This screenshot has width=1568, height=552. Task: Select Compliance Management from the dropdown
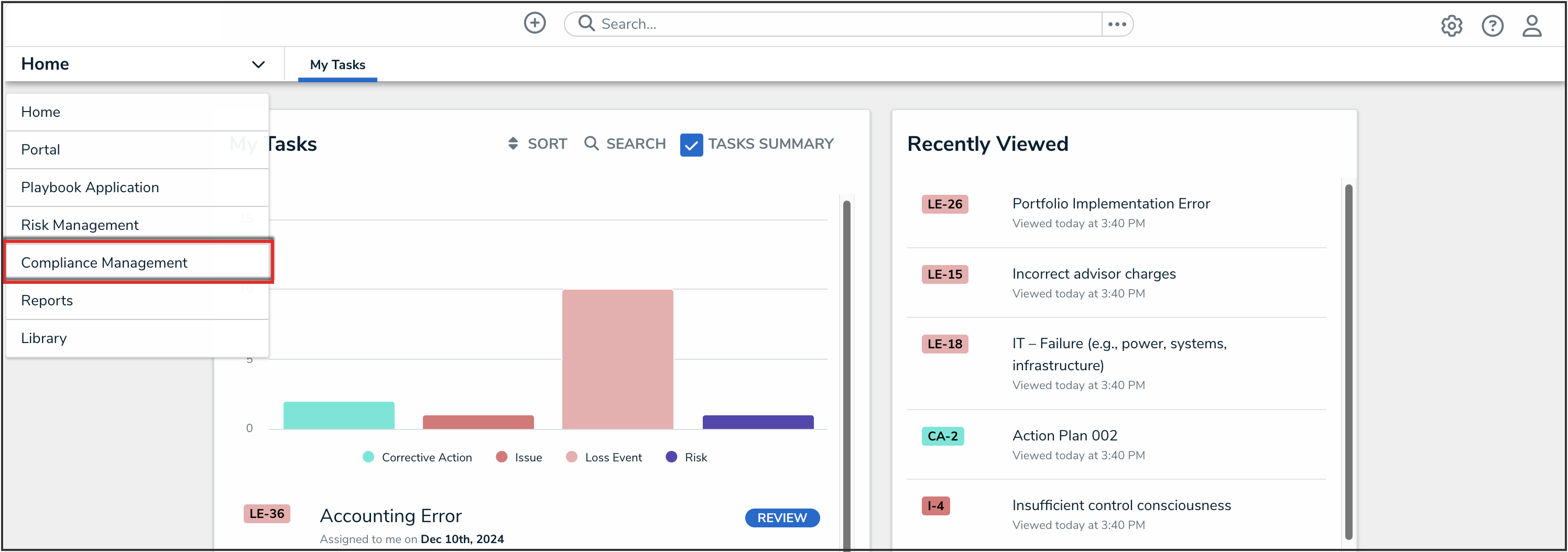point(104,262)
